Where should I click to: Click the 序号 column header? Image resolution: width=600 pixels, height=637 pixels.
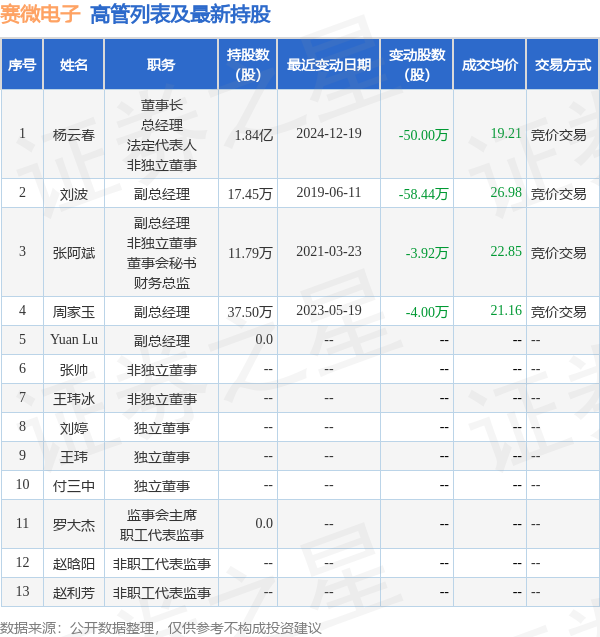tap(22, 65)
